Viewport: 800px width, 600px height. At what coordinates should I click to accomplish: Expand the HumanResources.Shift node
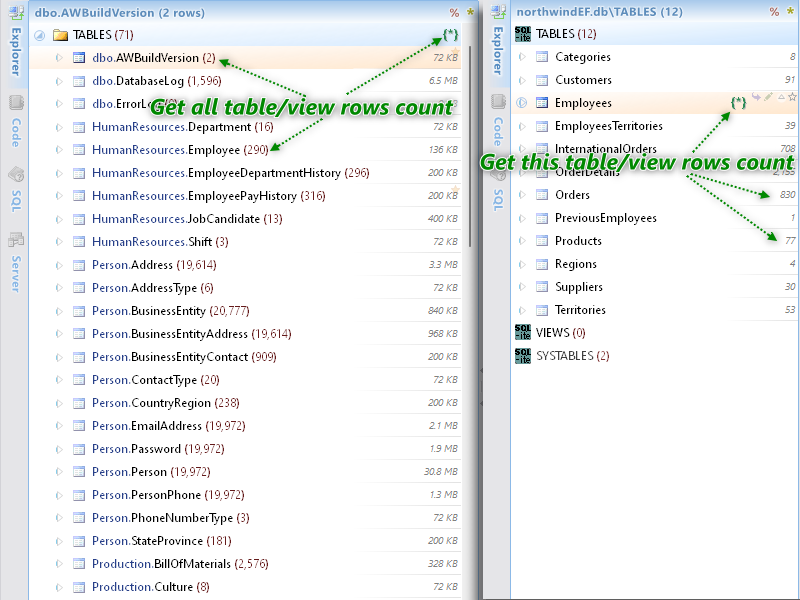(x=59, y=242)
